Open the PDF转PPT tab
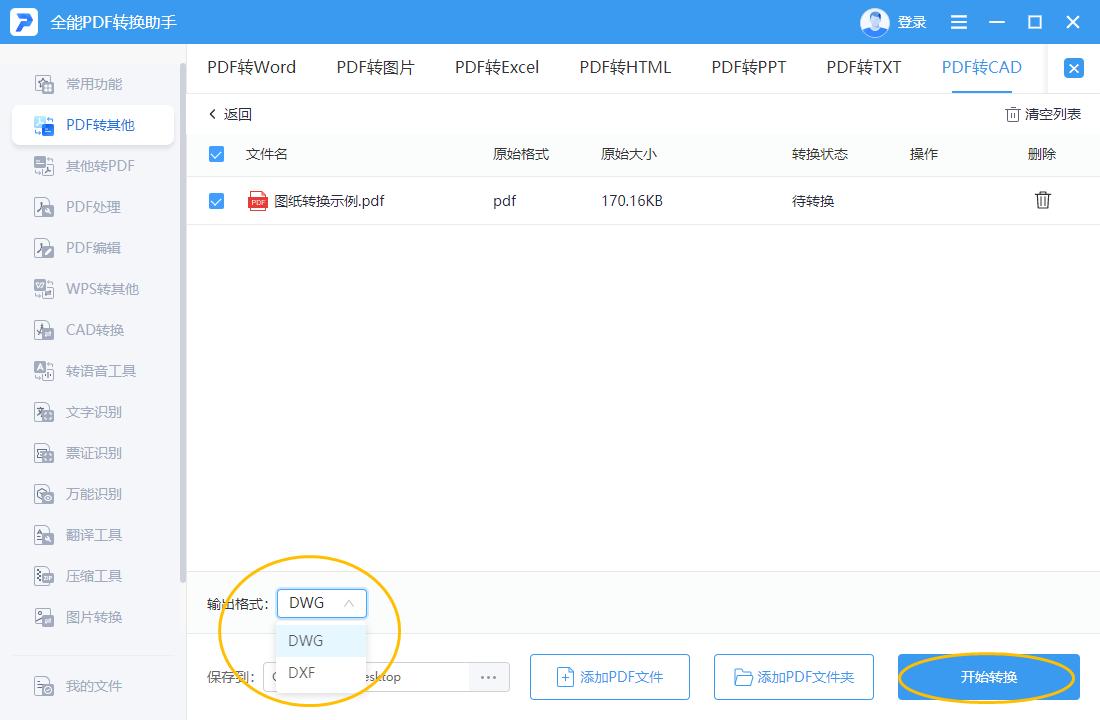This screenshot has height=720, width=1100. click(748, 67)
